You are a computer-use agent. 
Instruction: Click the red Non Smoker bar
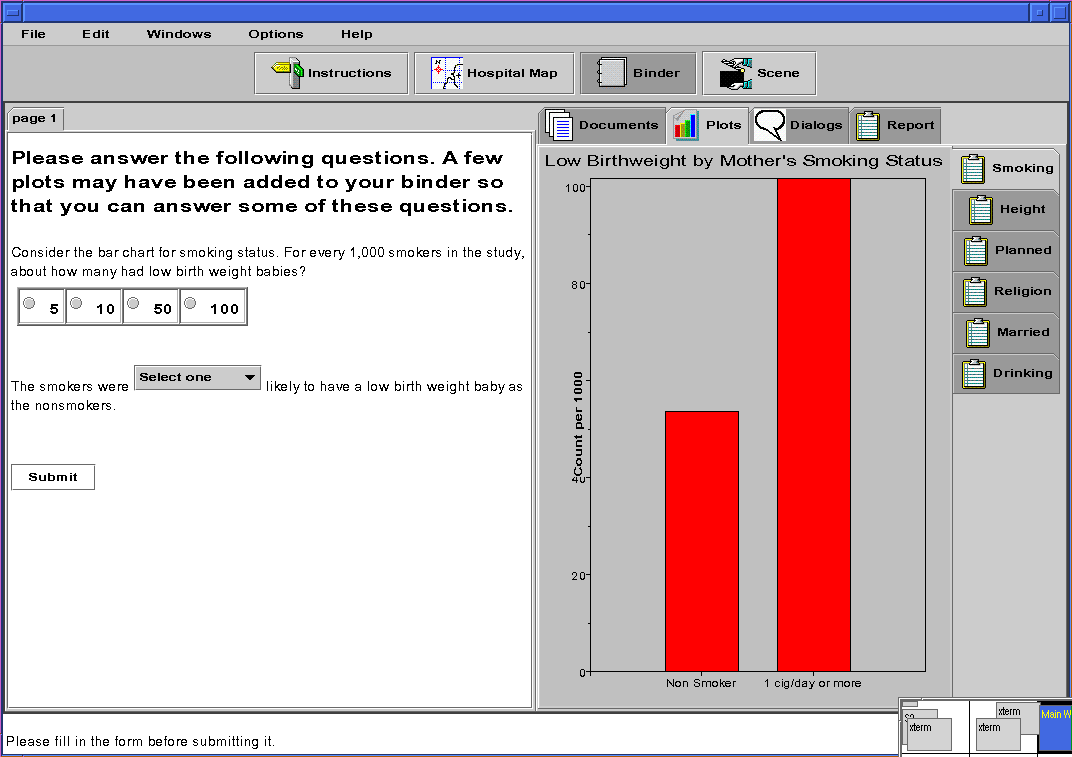coord(701,540)
